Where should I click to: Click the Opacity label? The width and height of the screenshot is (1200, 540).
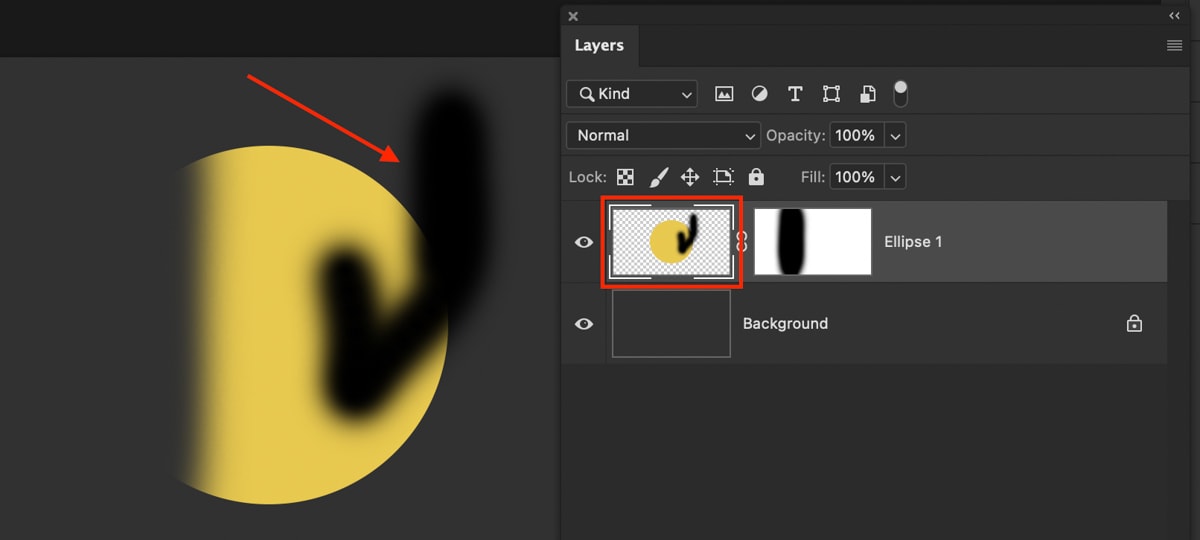click(796, 135)
